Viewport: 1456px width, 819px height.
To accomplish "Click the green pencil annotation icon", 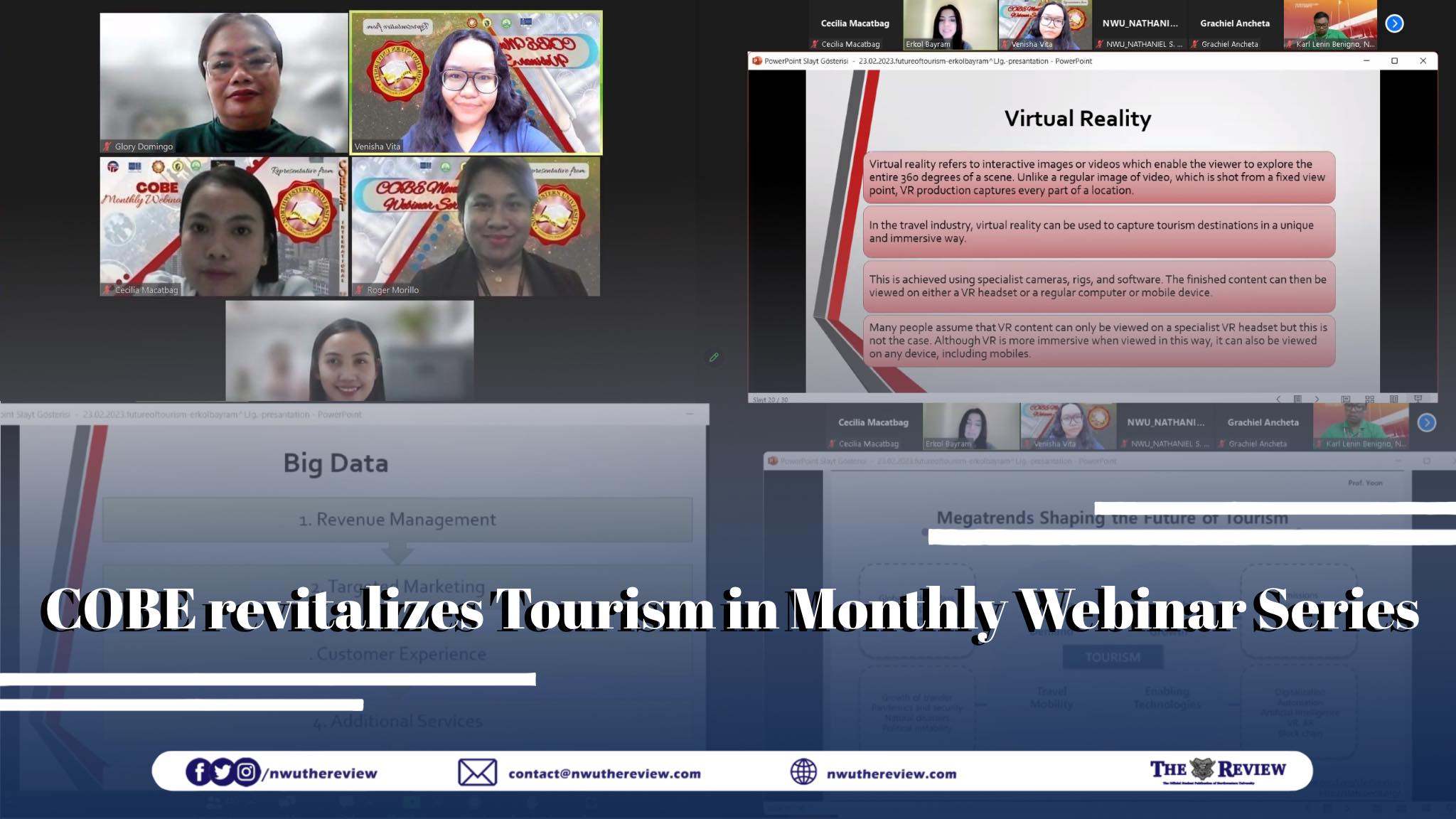I will click(x=714, y=357).
